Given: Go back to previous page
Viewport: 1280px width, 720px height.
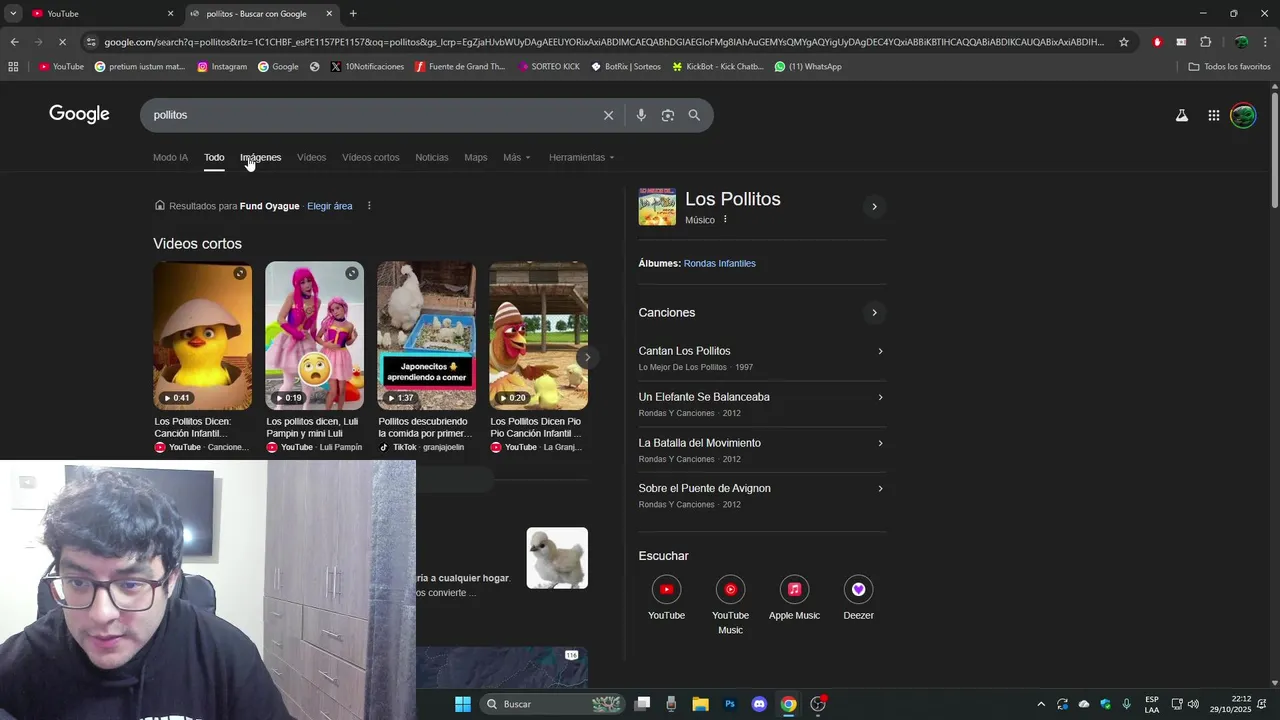Looking at the screenshot, I should click(x=14, y=42).
